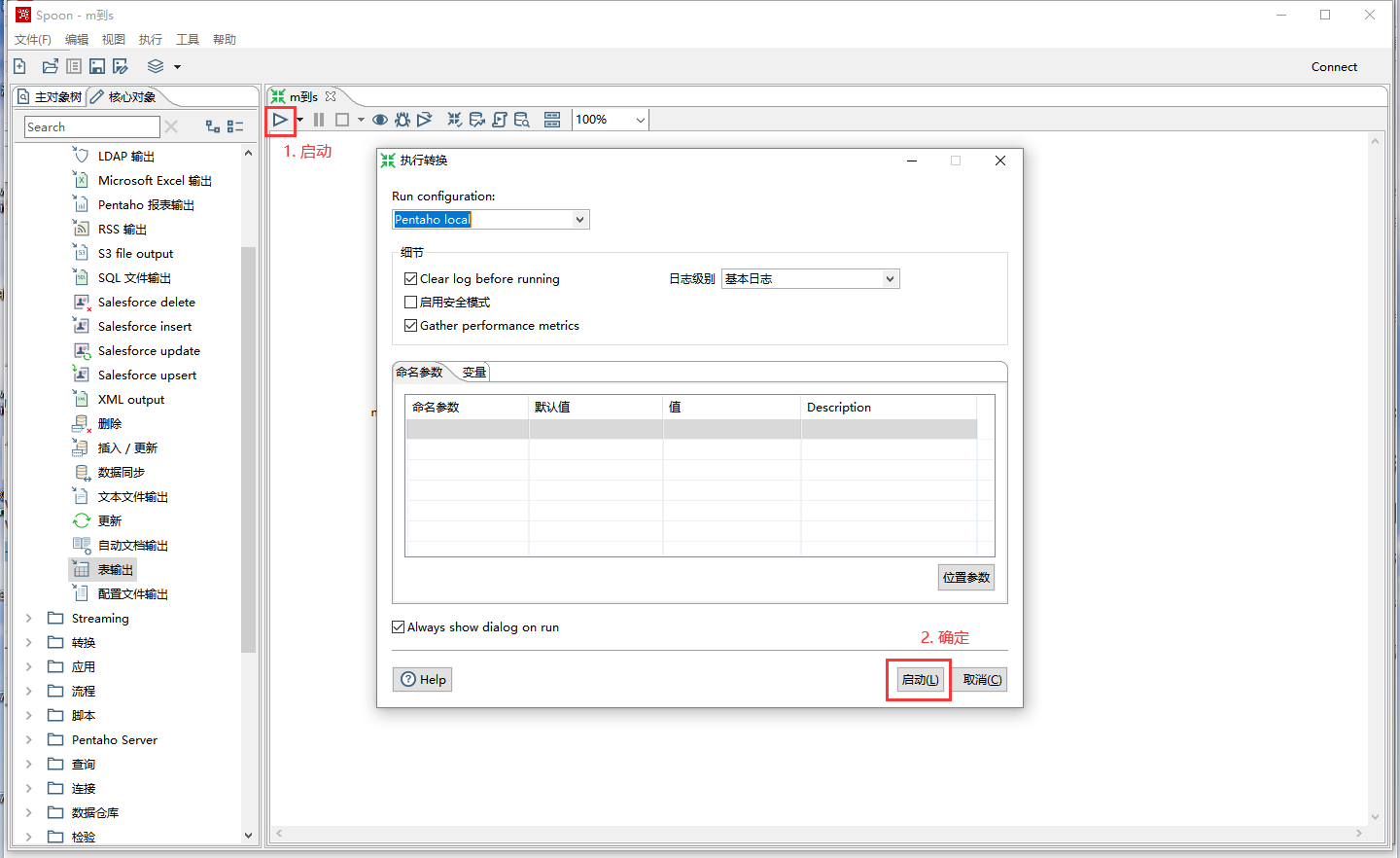Click the save file icon
This screenshot has width=1400, height=858.
point(97,66)
